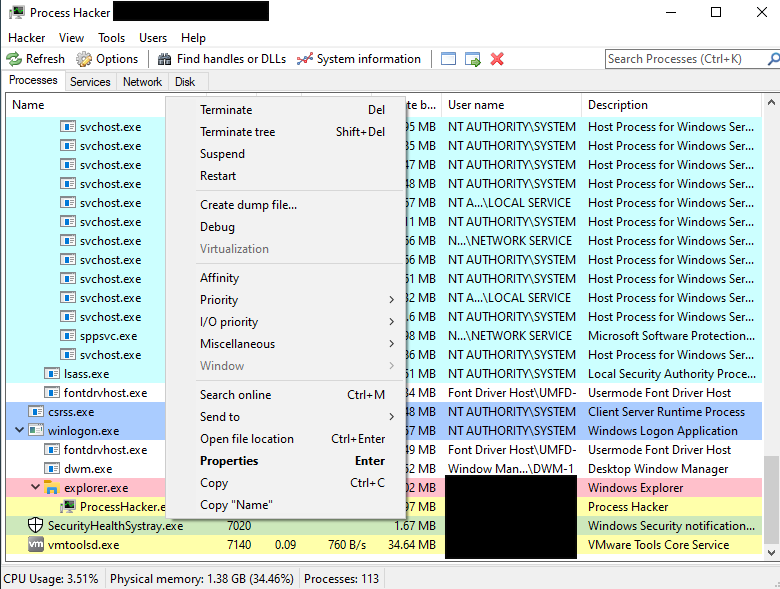The height and width of the screenshot is (589, 780).
Task: Click the red X terminate toolbar icon
Action: point(497,59)
